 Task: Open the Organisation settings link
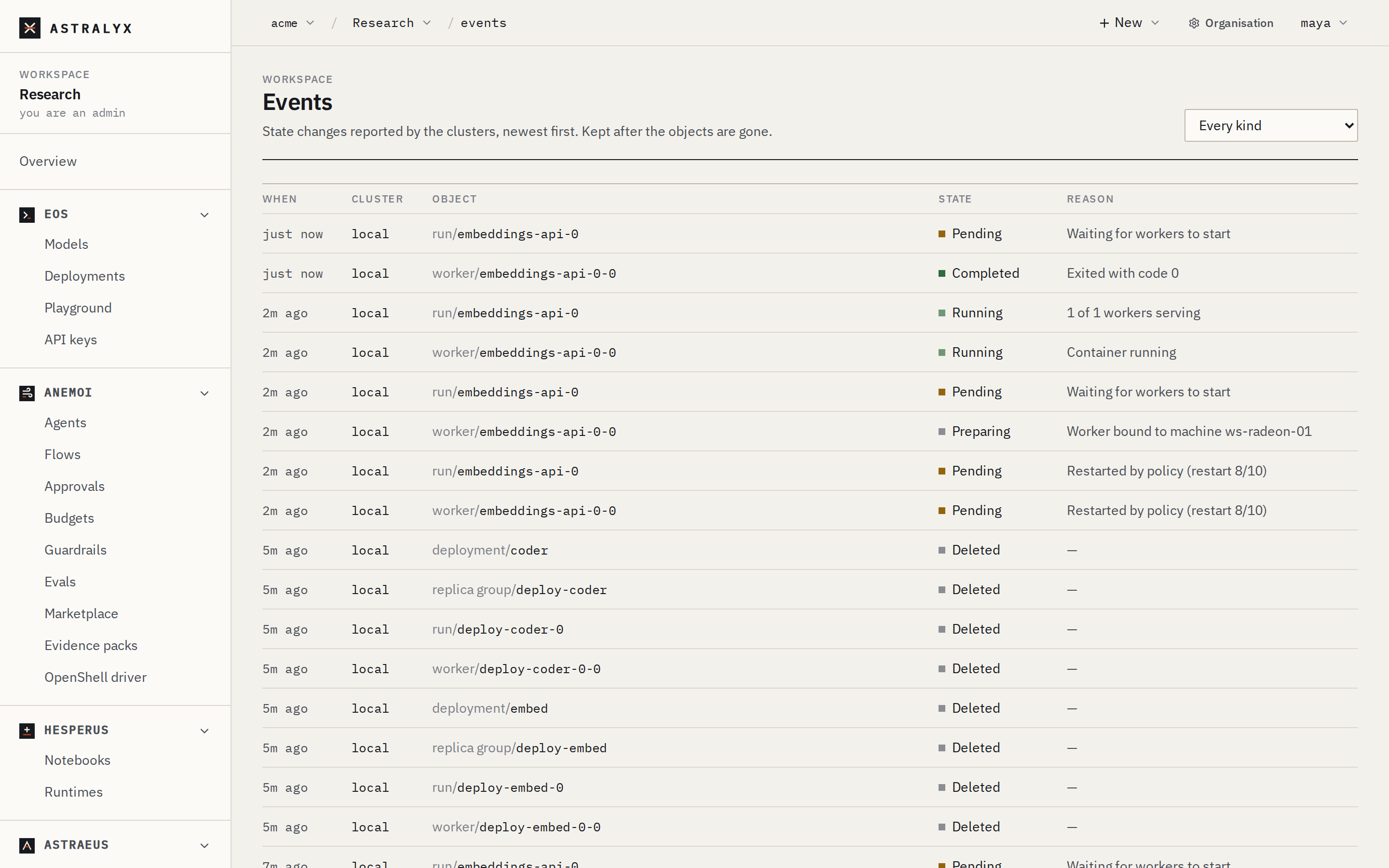pyautogui.click(x=1231, y=23)
